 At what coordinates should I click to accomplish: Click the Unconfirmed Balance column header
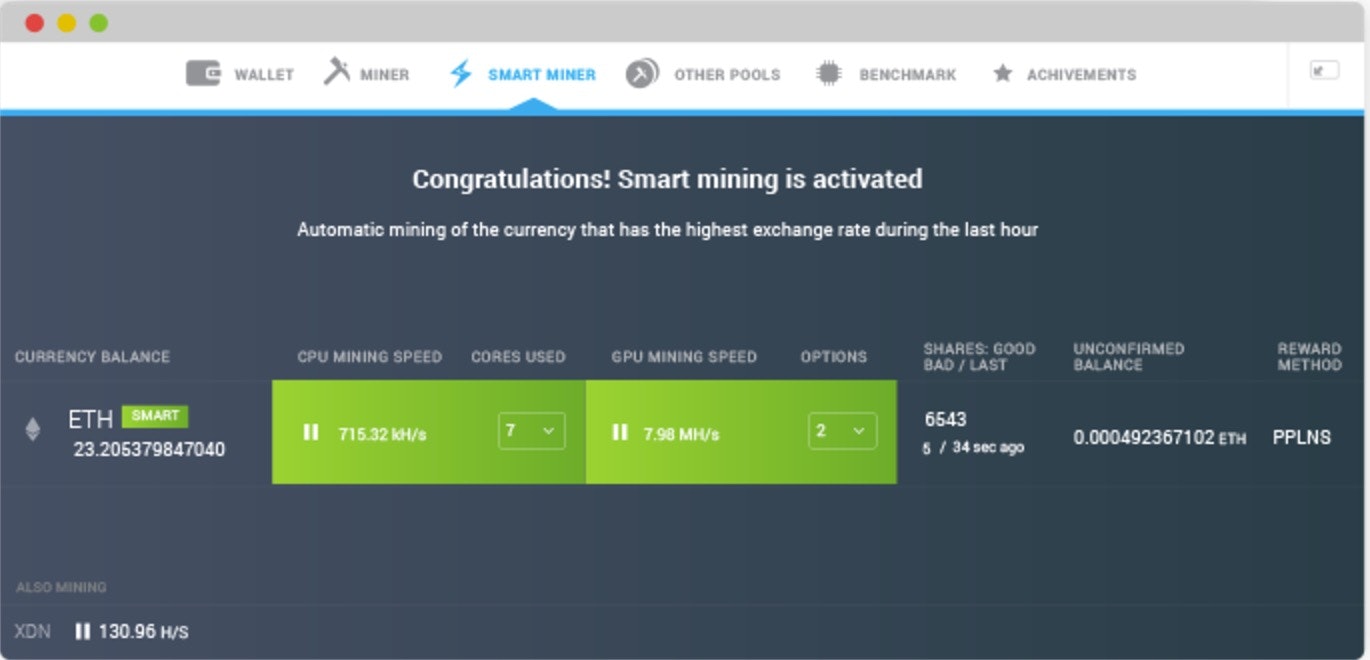coord(1129,357)
